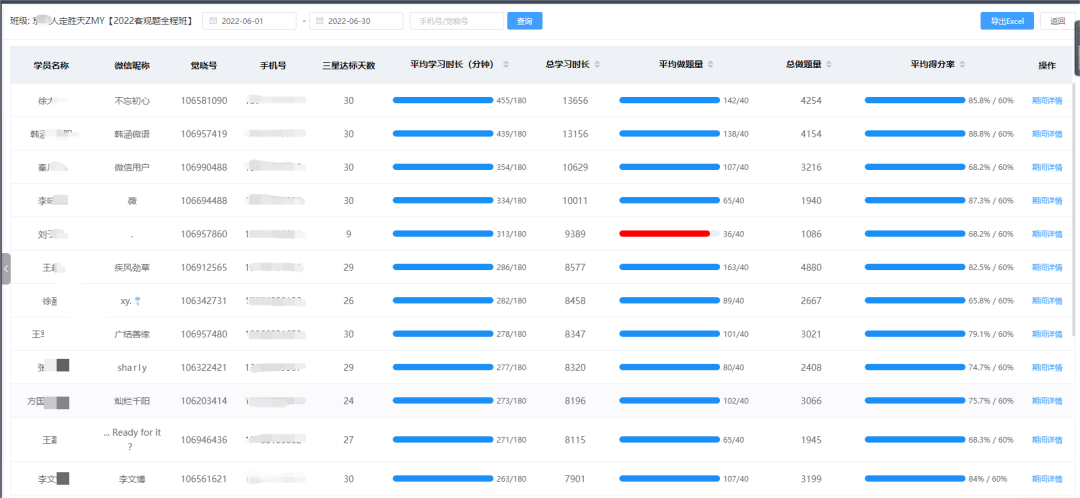Image resolution: width=1080 pixels, height=498 pixels.
Task: Sort by 平均做题量 column arrows
Action: point(711,65)
